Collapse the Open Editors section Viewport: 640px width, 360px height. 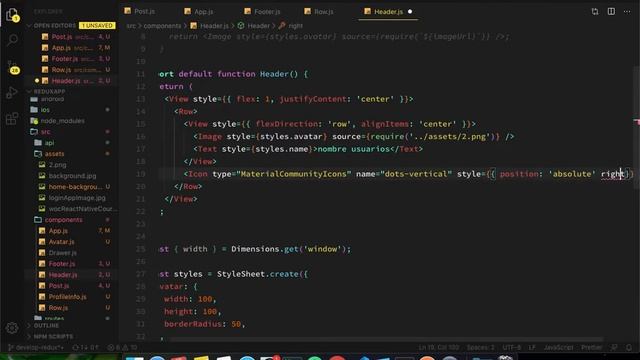click(x=55, y=25)
